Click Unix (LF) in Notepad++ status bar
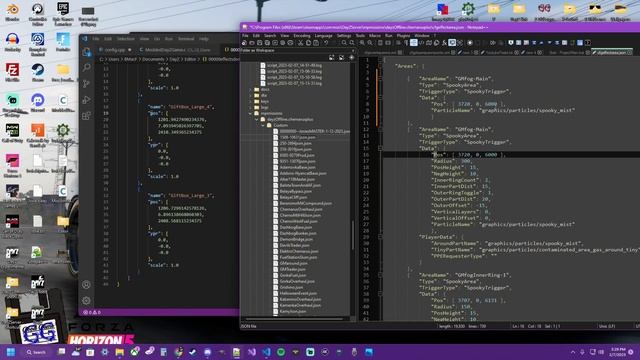Viewport: 640px width, 360px height. 607,326
